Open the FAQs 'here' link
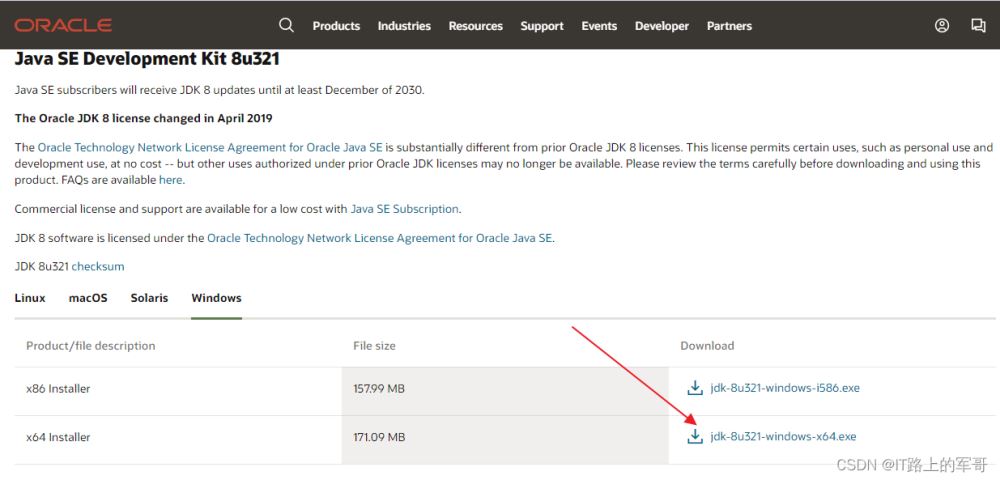 (170, 180)
